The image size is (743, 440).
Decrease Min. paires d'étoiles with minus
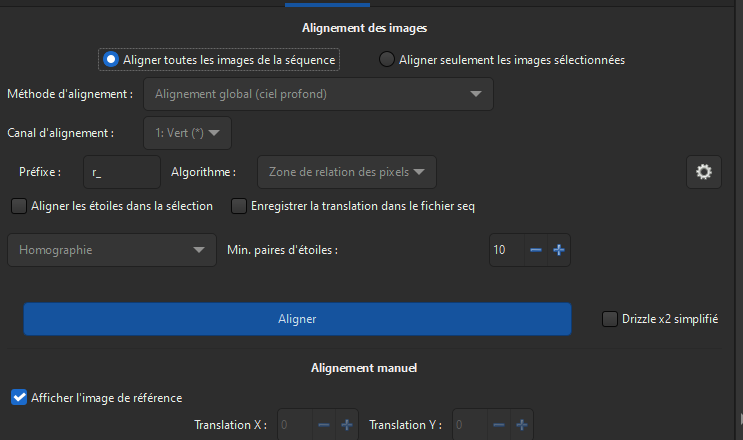click(536, 250)
